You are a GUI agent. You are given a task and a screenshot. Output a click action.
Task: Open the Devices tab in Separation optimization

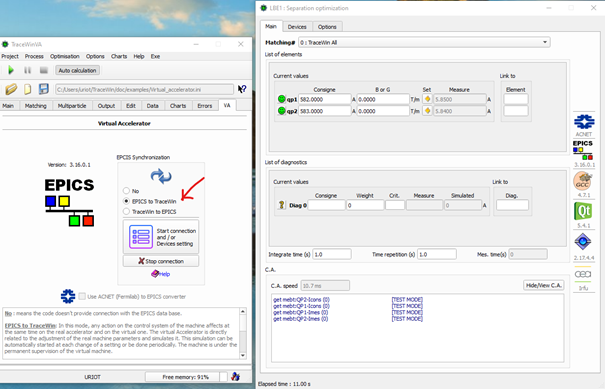click(x=297, y=27)
